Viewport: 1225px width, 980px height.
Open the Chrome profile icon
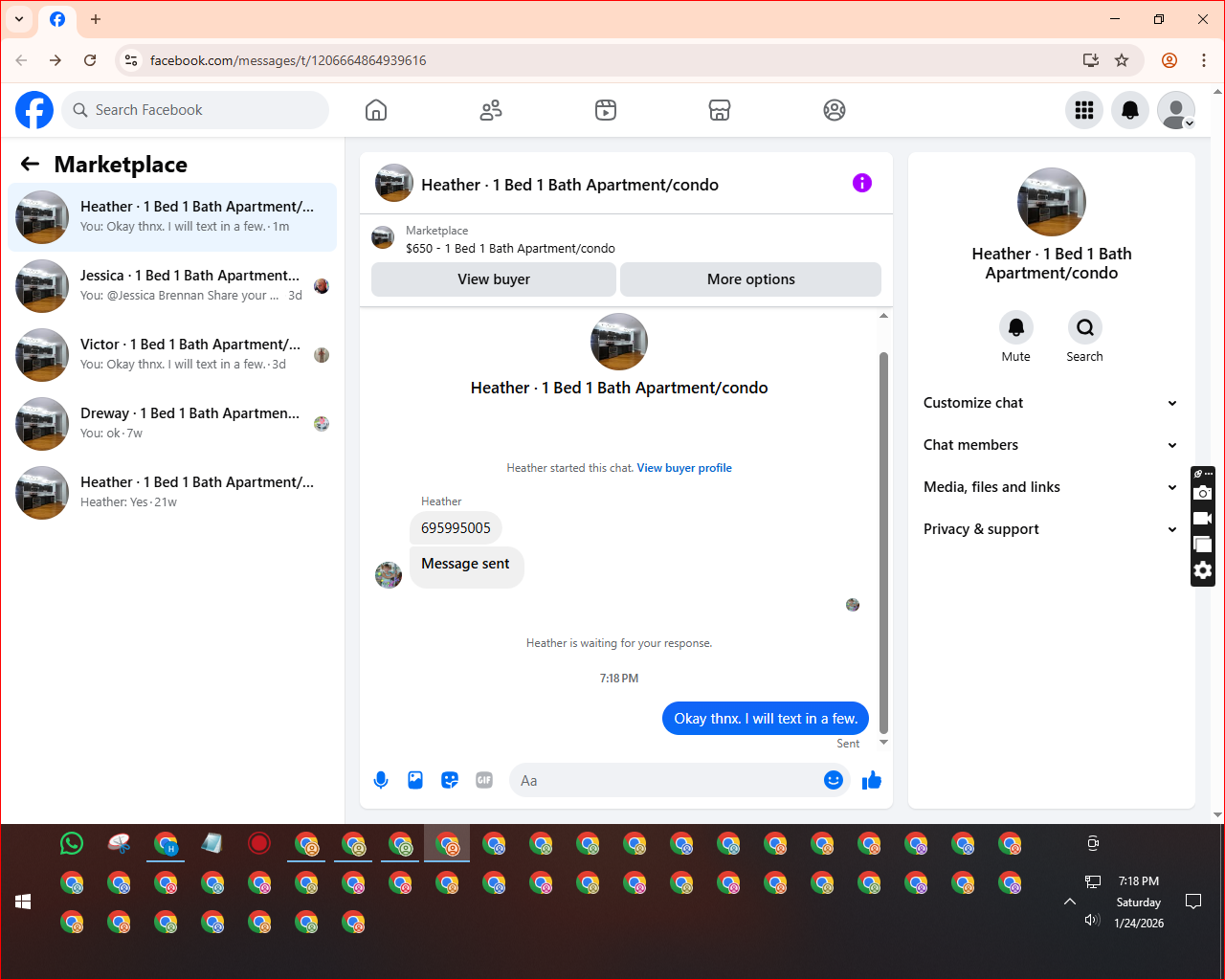click(x=1169, y=60)
